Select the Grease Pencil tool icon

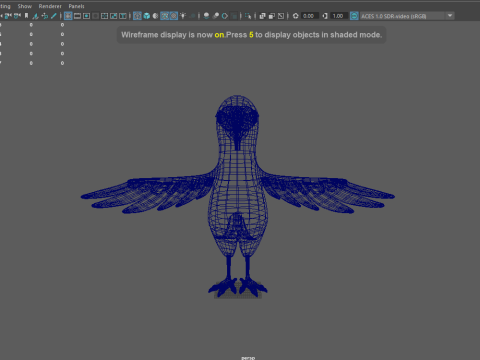(x=54, y=16)
